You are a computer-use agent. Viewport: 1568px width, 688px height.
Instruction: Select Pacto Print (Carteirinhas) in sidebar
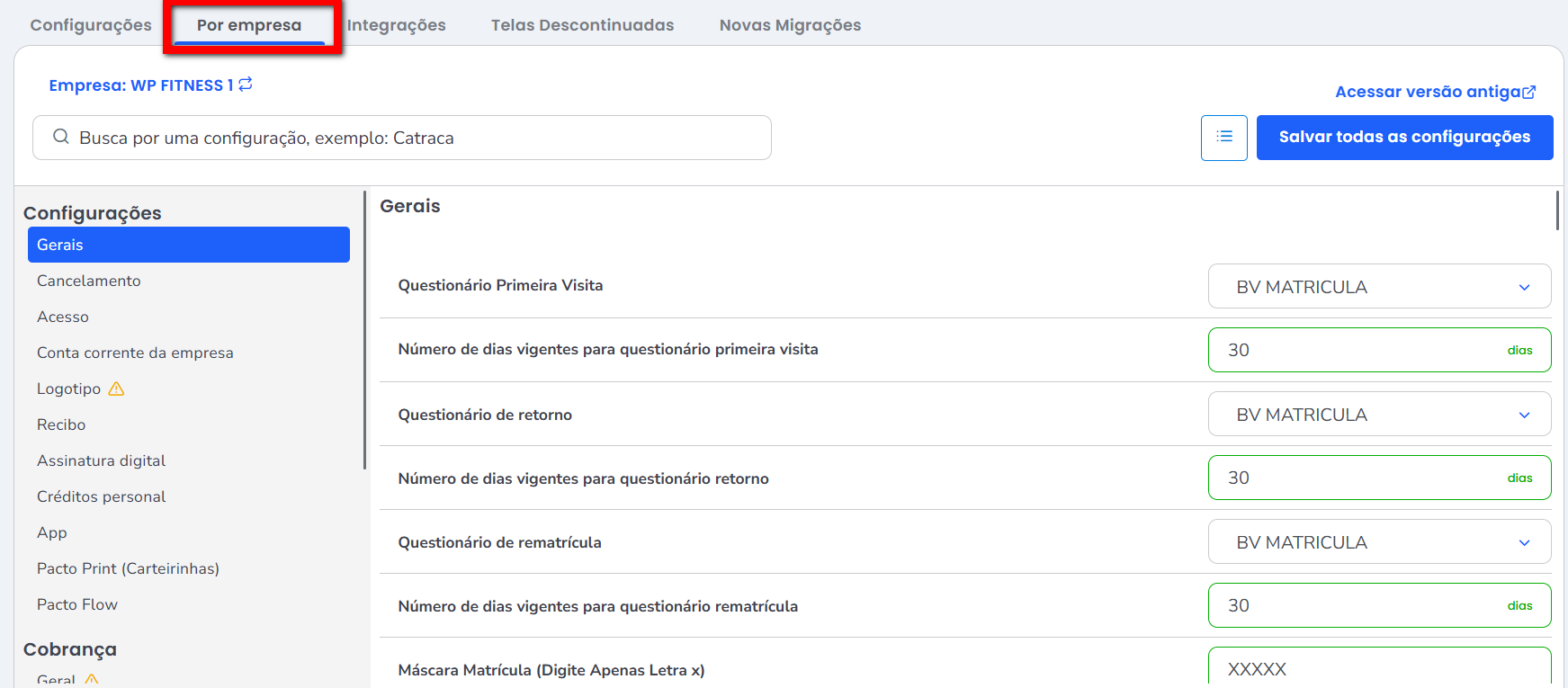point(128,568)
